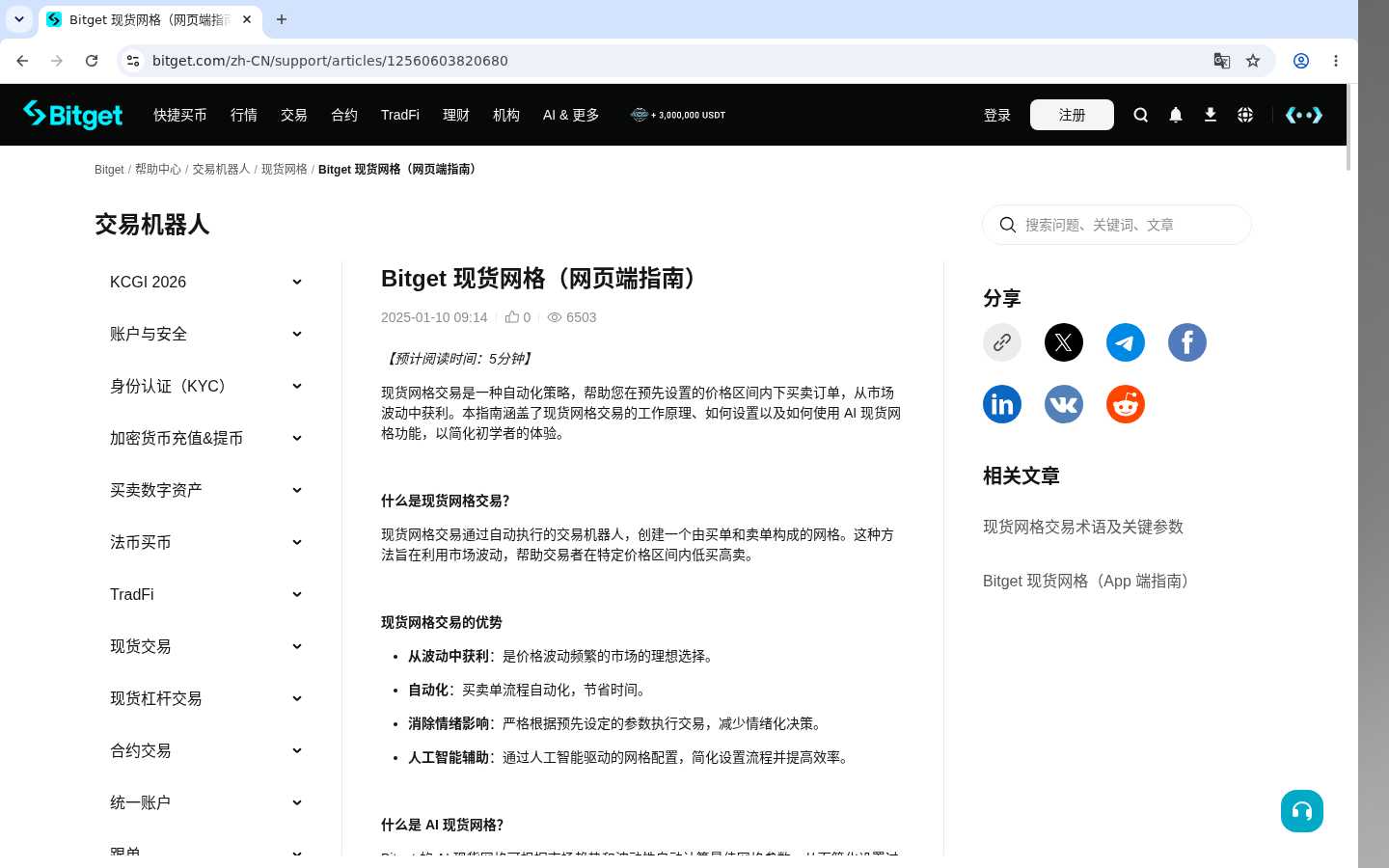Open the header search magnifier icon
Viewport: 1389px width, 868px height.
click(x=1141, y=115)
